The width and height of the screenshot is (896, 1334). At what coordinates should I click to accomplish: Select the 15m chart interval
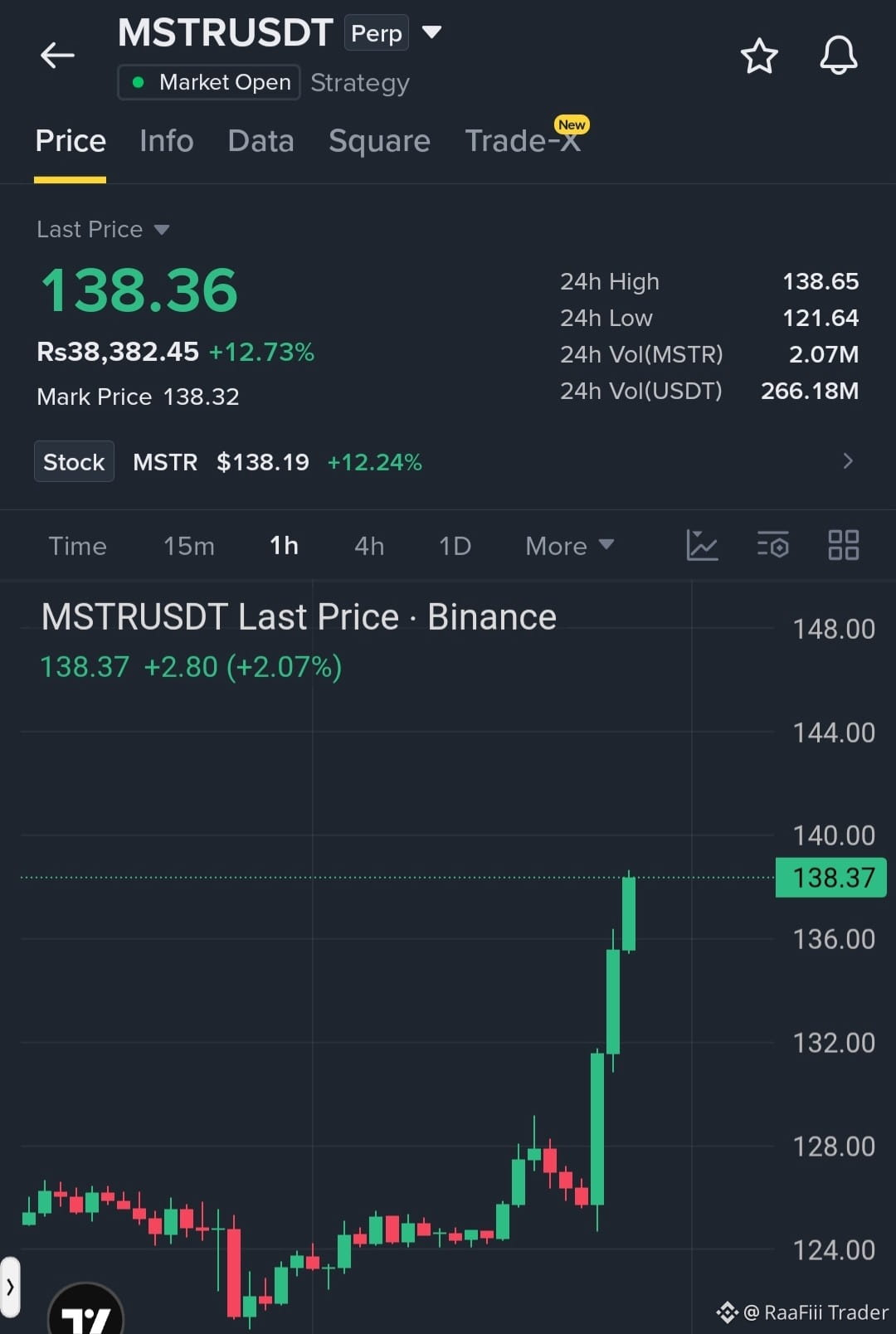coord(188,546)
